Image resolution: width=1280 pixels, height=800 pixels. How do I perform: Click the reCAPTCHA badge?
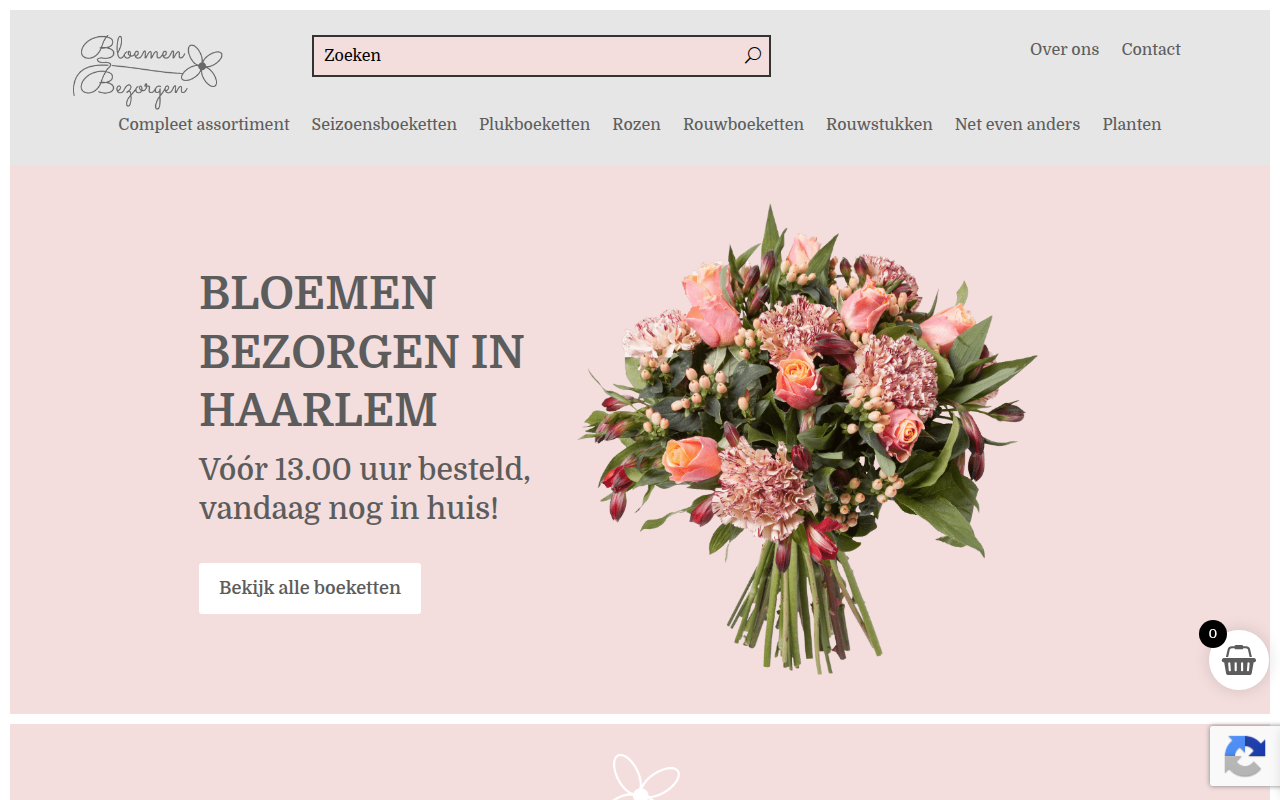(x=1245, y=756)
